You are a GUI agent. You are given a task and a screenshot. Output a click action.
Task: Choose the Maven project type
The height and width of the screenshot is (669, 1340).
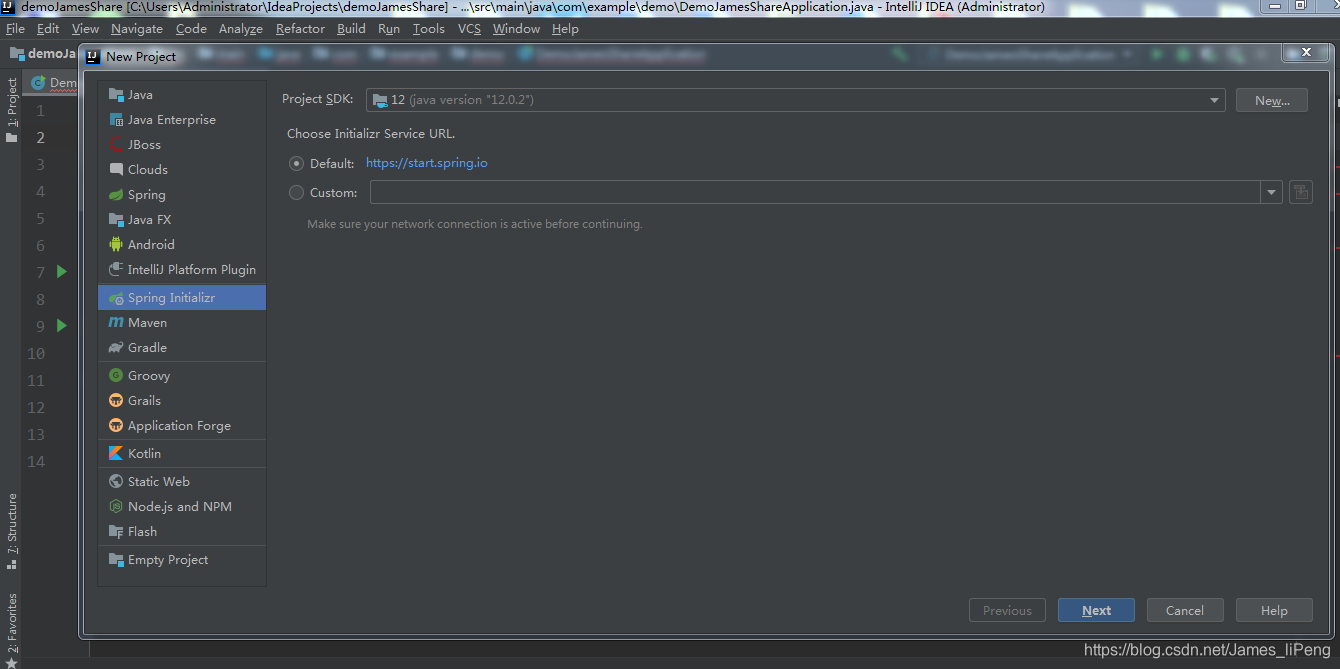pos(182,323)
